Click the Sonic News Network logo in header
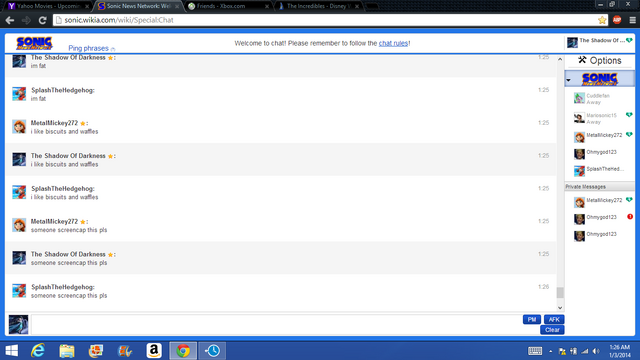 point(34,43)
